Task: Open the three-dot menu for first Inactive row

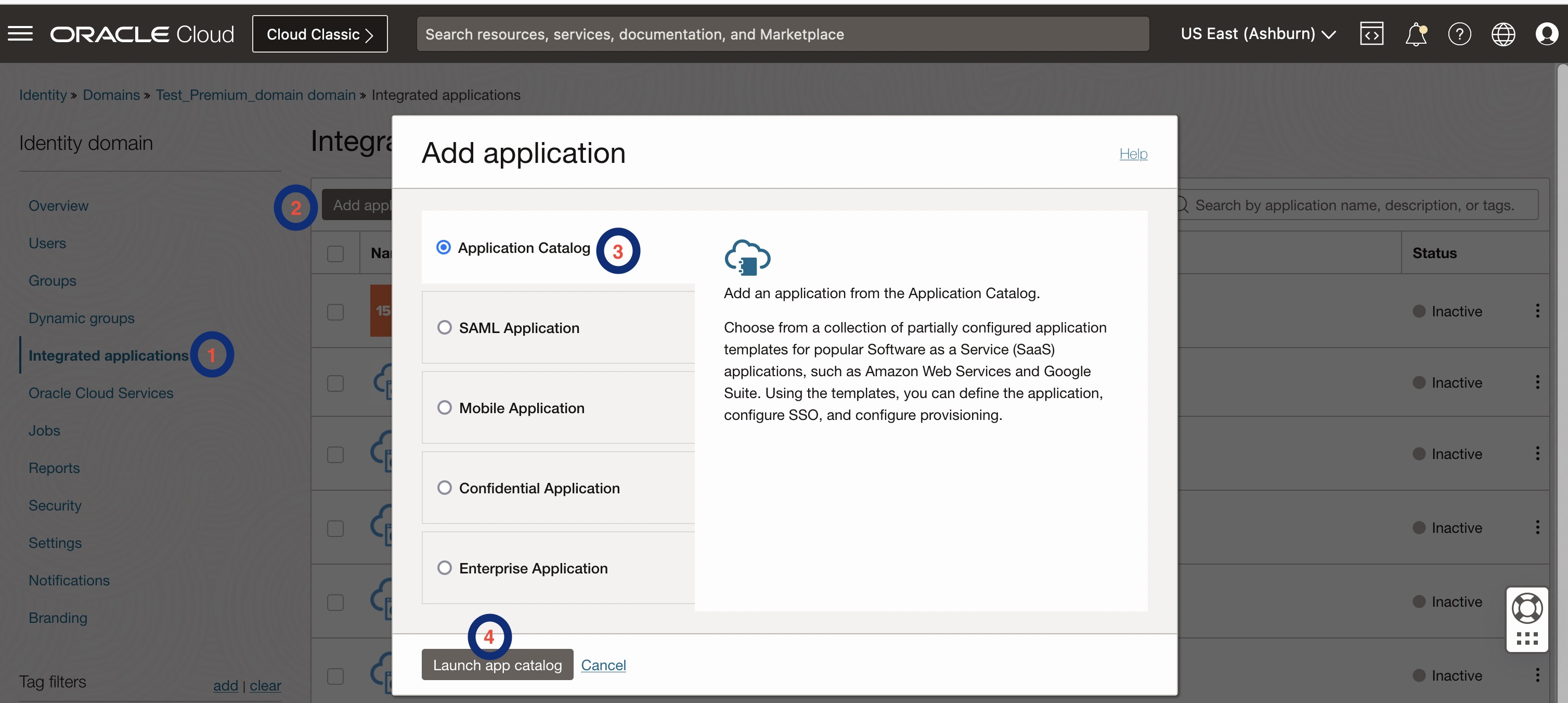Action: pos(1537,311)
